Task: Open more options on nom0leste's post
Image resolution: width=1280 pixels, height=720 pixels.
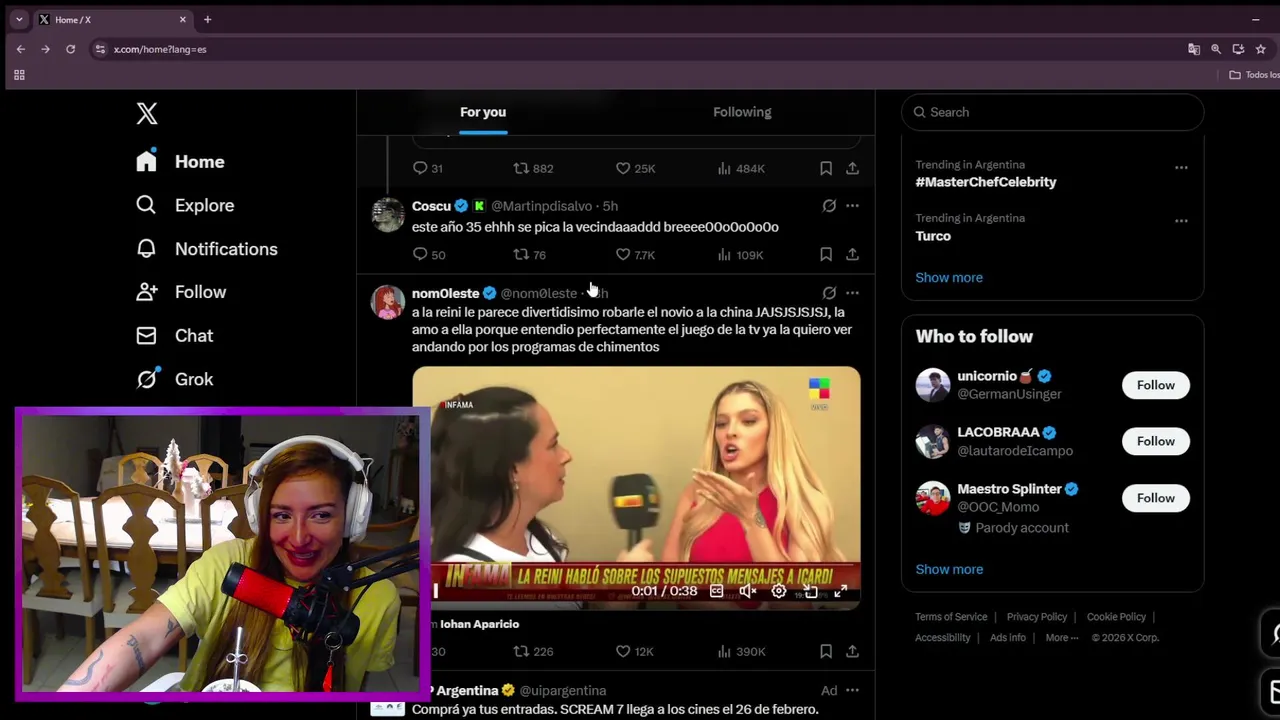Action: [852, 293]
